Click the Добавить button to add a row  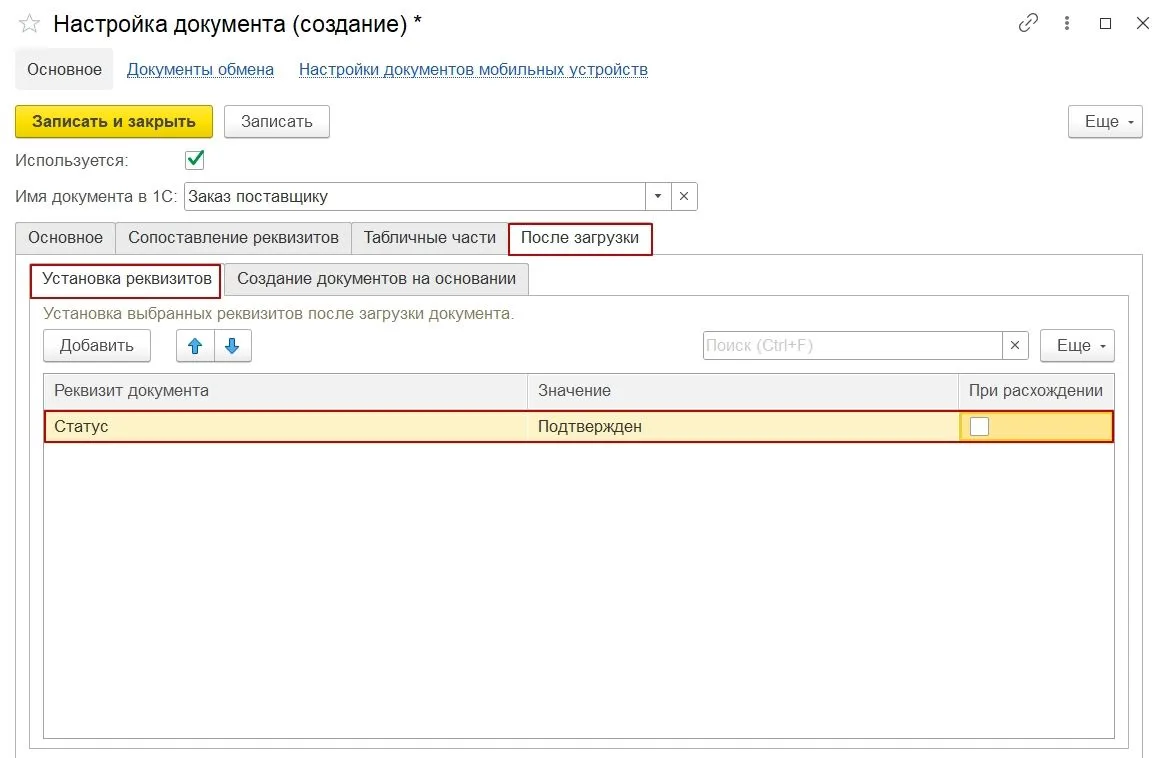coord(96,345)
